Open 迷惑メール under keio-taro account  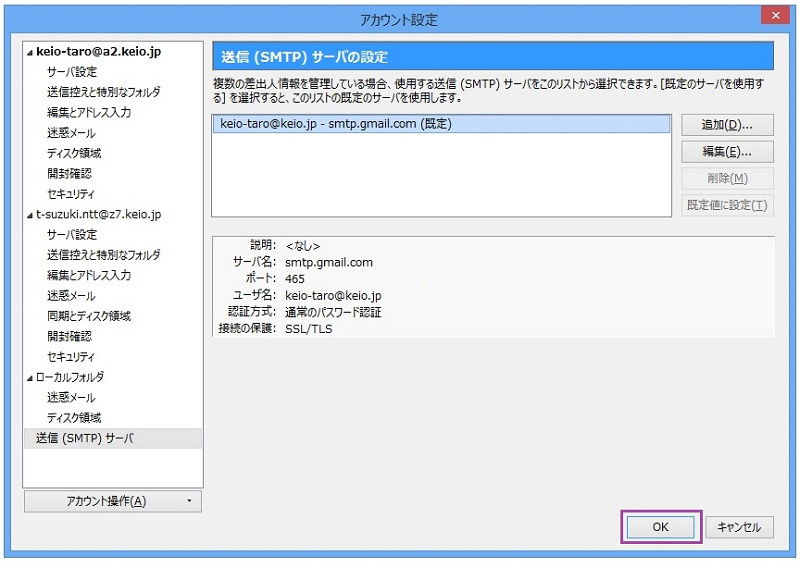[x=71, y=133]
